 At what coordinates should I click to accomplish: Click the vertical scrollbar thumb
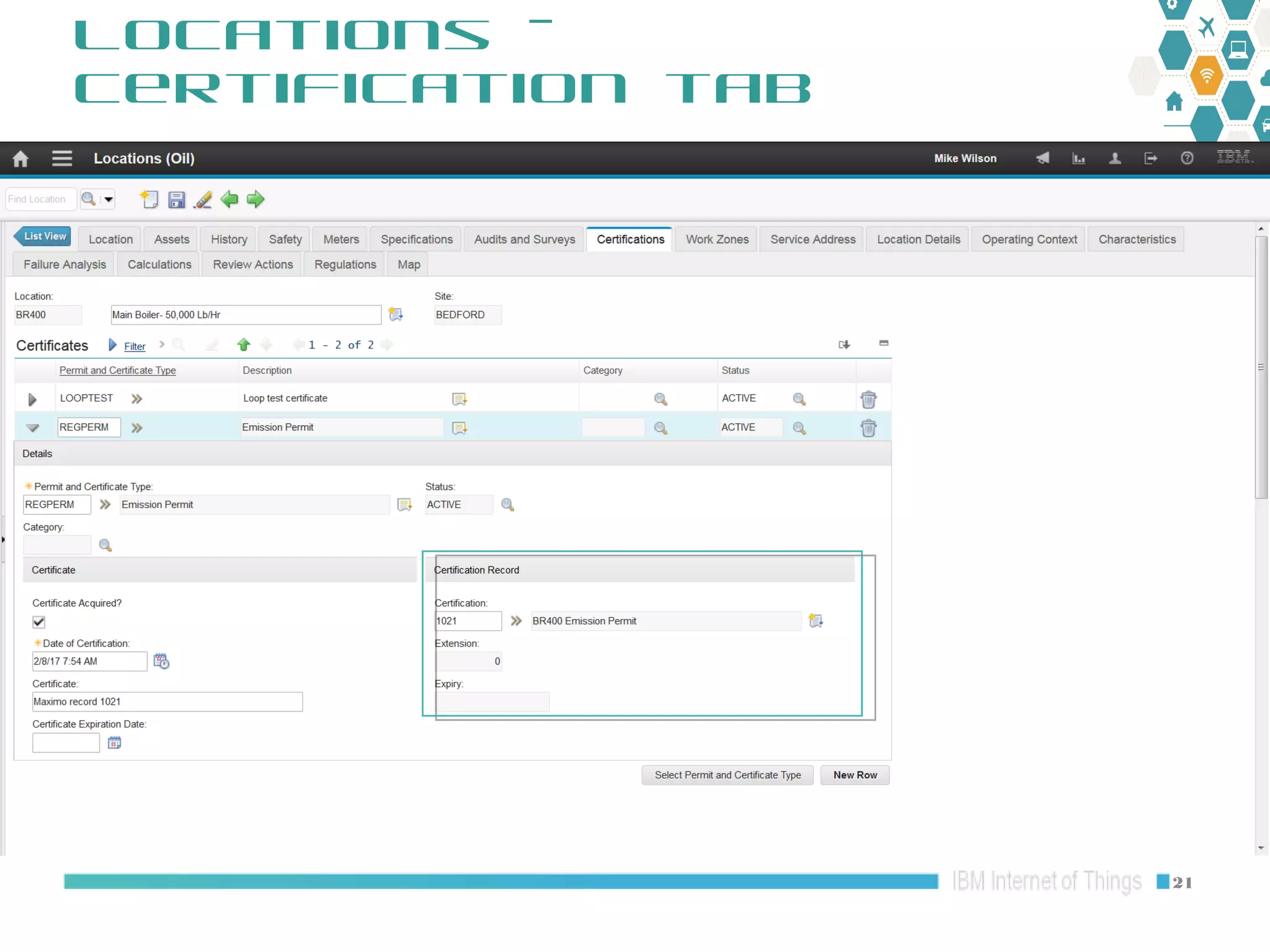(1261, 367)
